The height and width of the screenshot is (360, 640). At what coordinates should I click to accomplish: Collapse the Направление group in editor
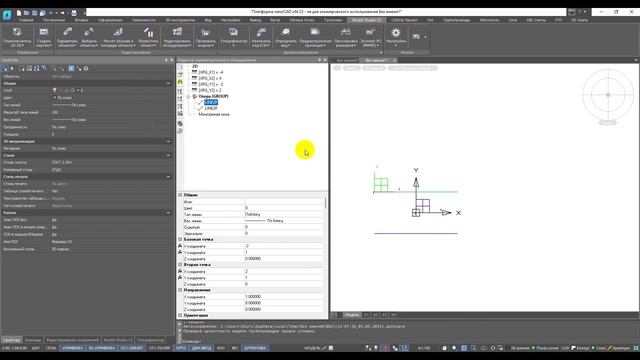180,290
